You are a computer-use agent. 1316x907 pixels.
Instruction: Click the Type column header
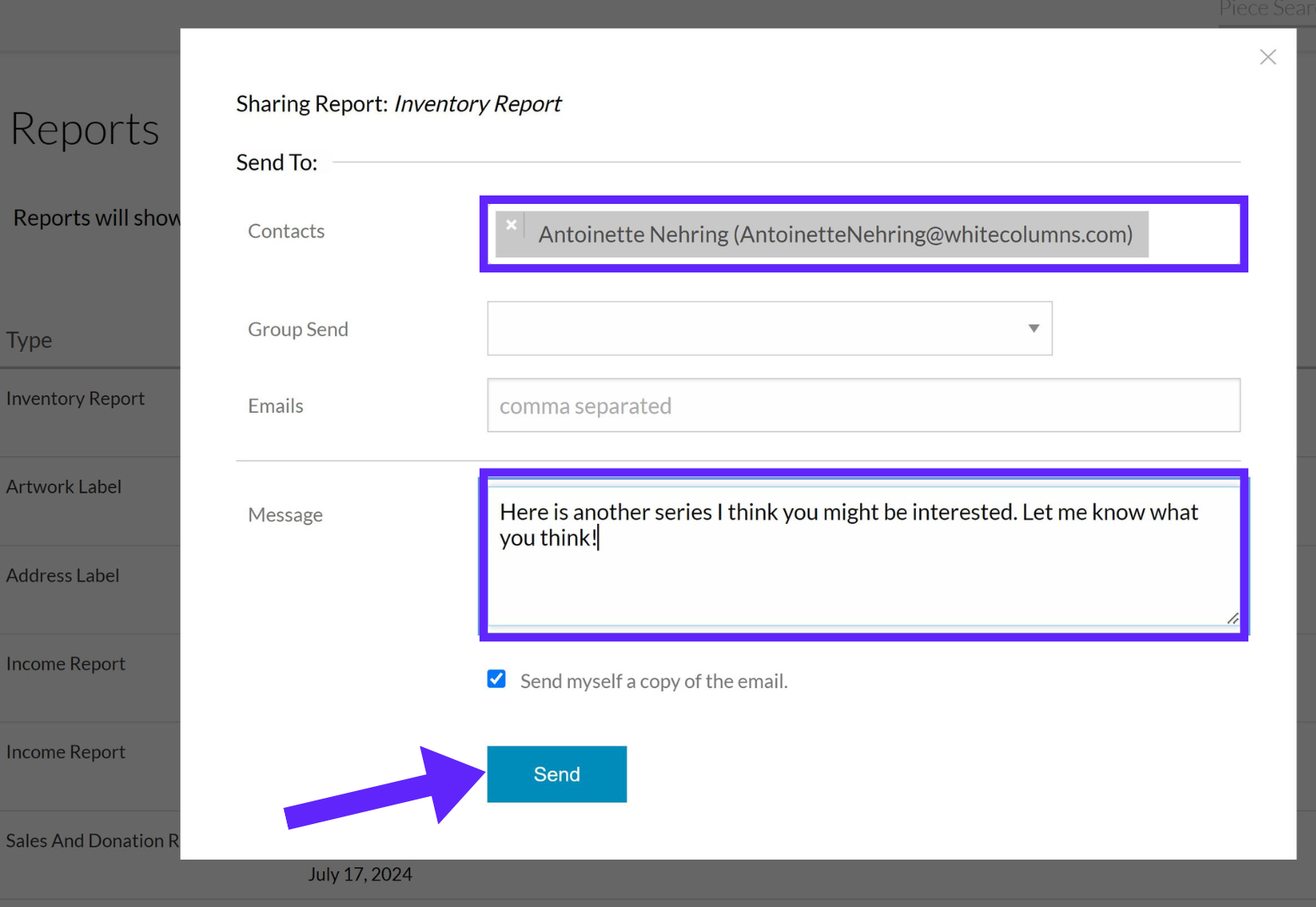pos(29,340)
